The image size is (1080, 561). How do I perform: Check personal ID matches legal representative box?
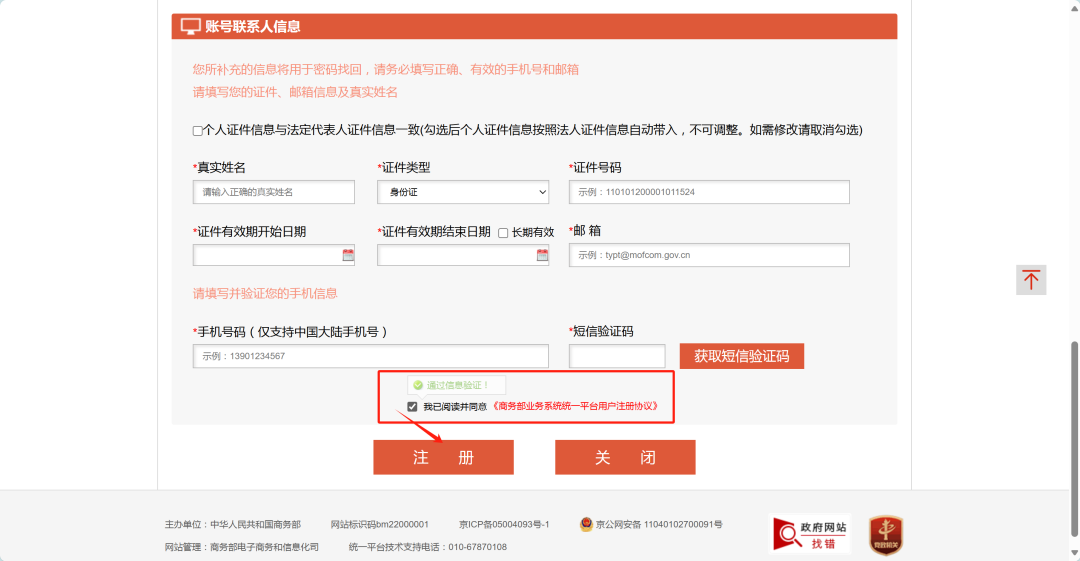[x=197, y=131]
